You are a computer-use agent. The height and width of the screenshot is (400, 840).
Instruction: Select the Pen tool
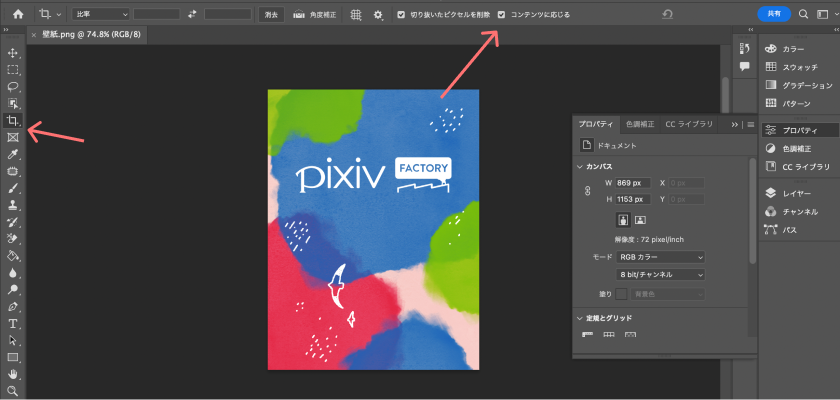pos(12,307)
